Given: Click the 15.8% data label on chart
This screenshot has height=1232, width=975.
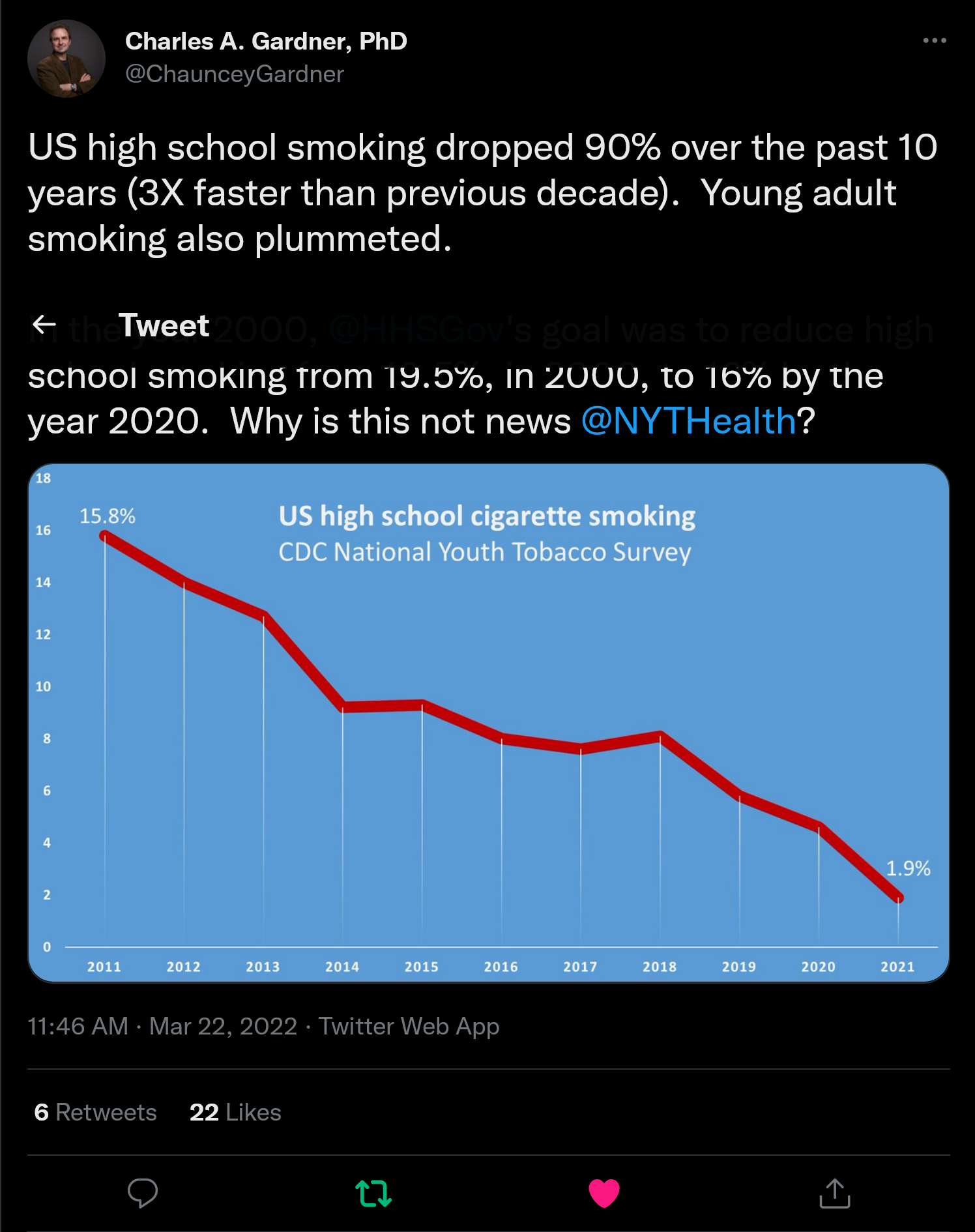Looking at the screenshot, I should click(x=108, y=516).
